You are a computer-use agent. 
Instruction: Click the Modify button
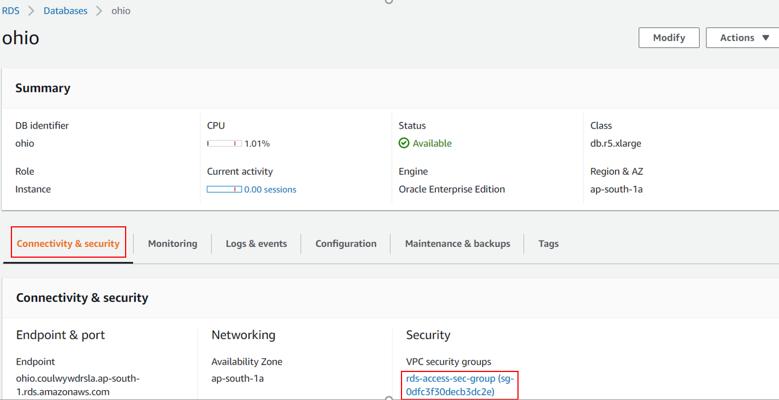pos(669,38)
